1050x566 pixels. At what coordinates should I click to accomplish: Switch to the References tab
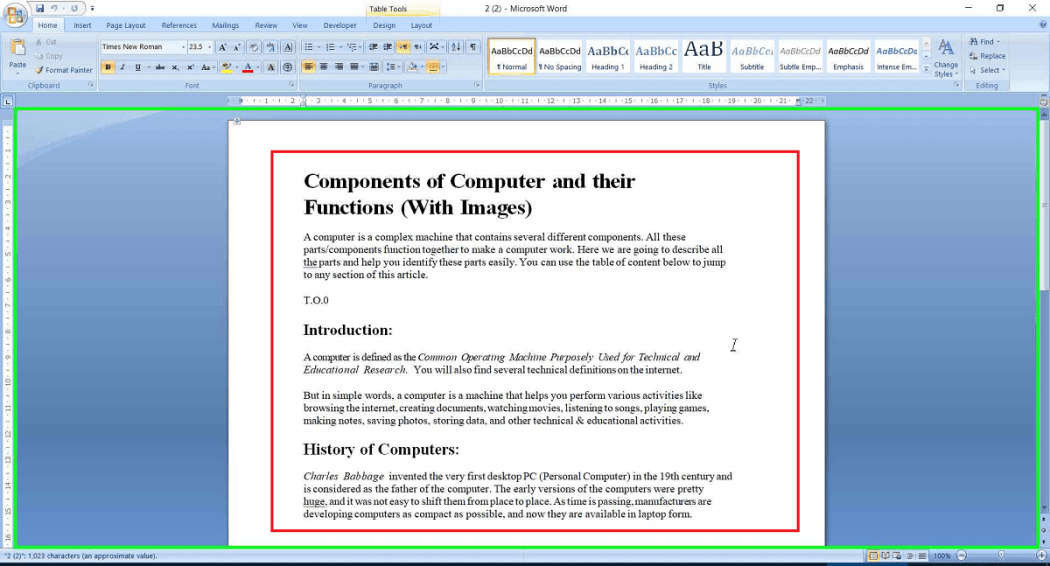179,25
